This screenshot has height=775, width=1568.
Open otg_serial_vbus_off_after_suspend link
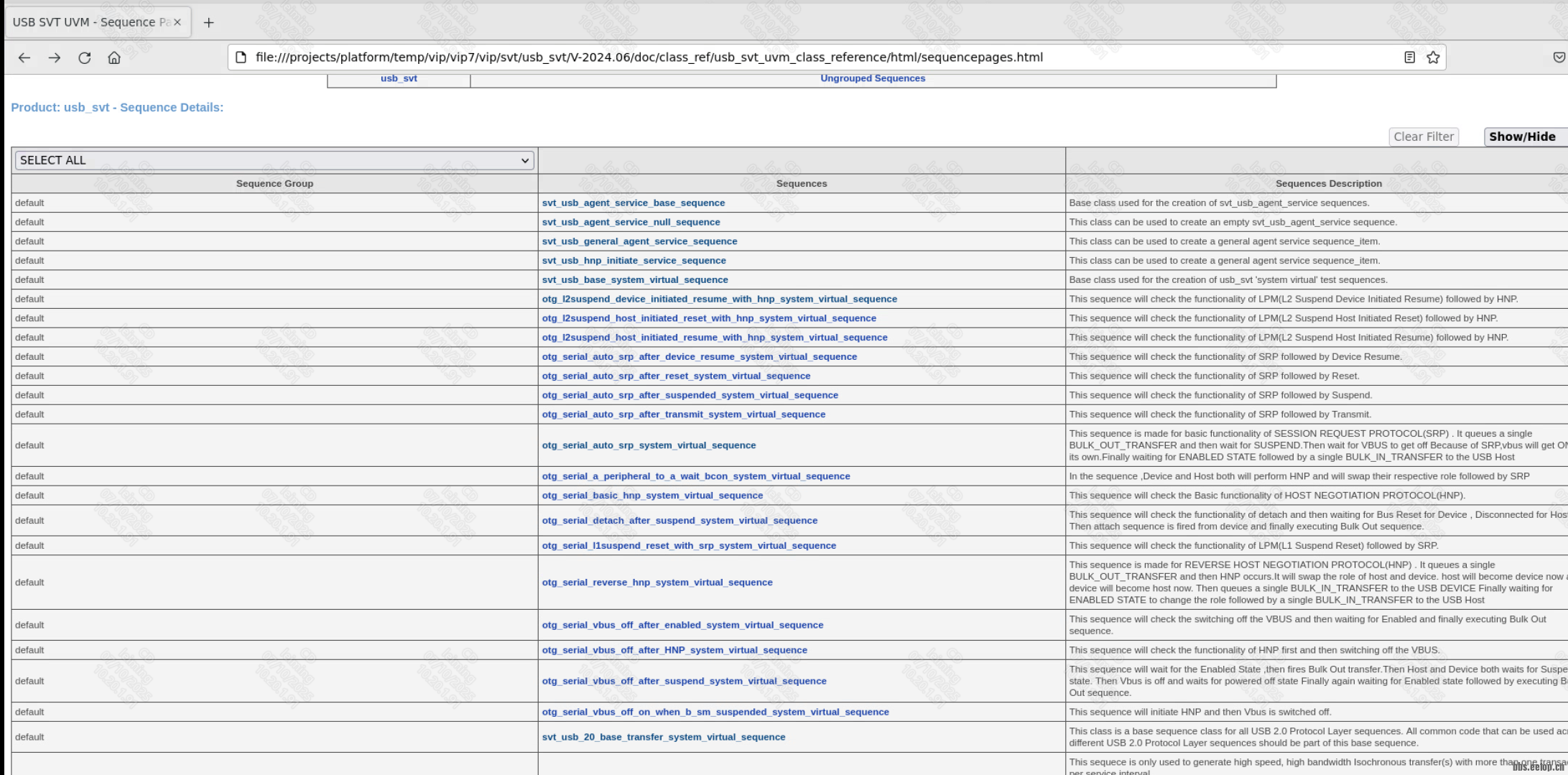684,681
